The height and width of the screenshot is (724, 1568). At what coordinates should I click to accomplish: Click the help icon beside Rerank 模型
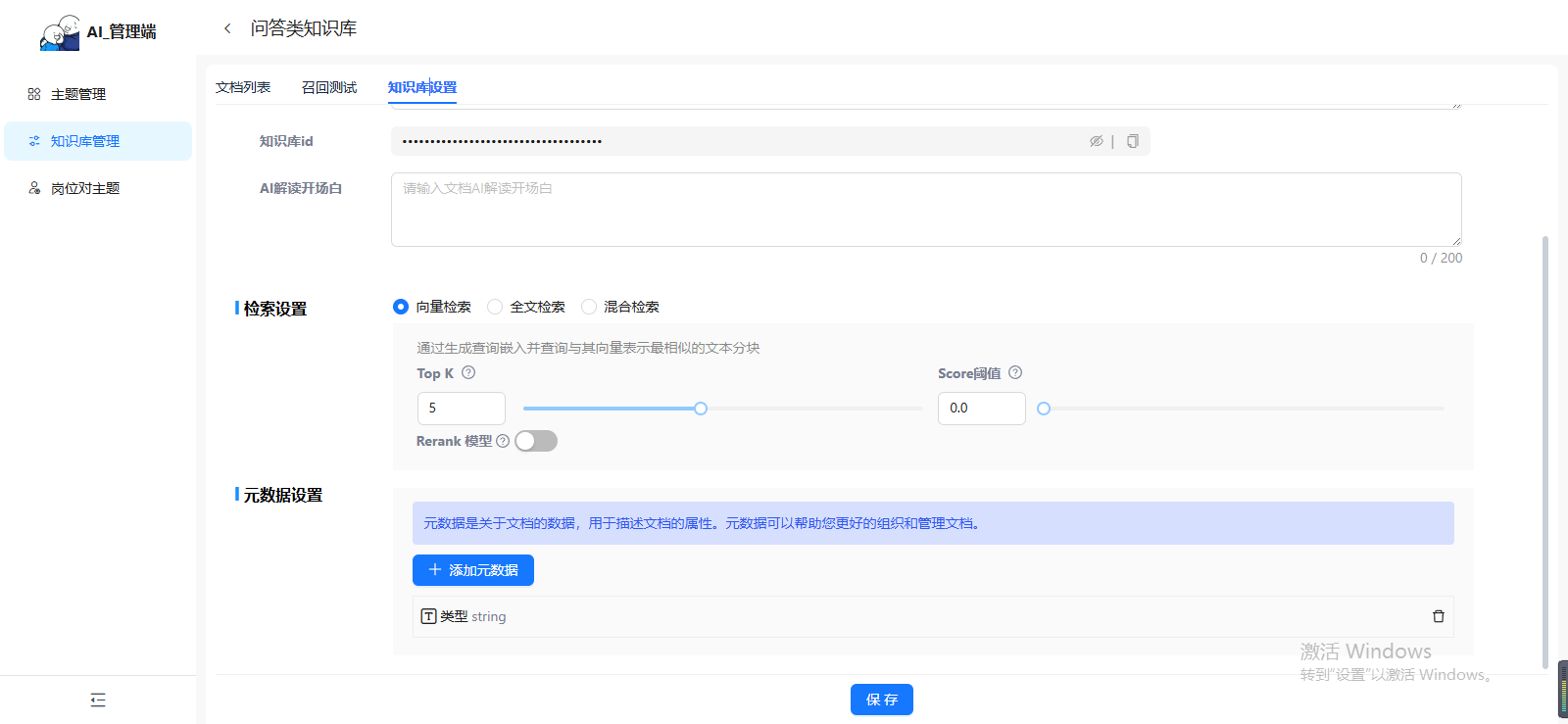503,441
